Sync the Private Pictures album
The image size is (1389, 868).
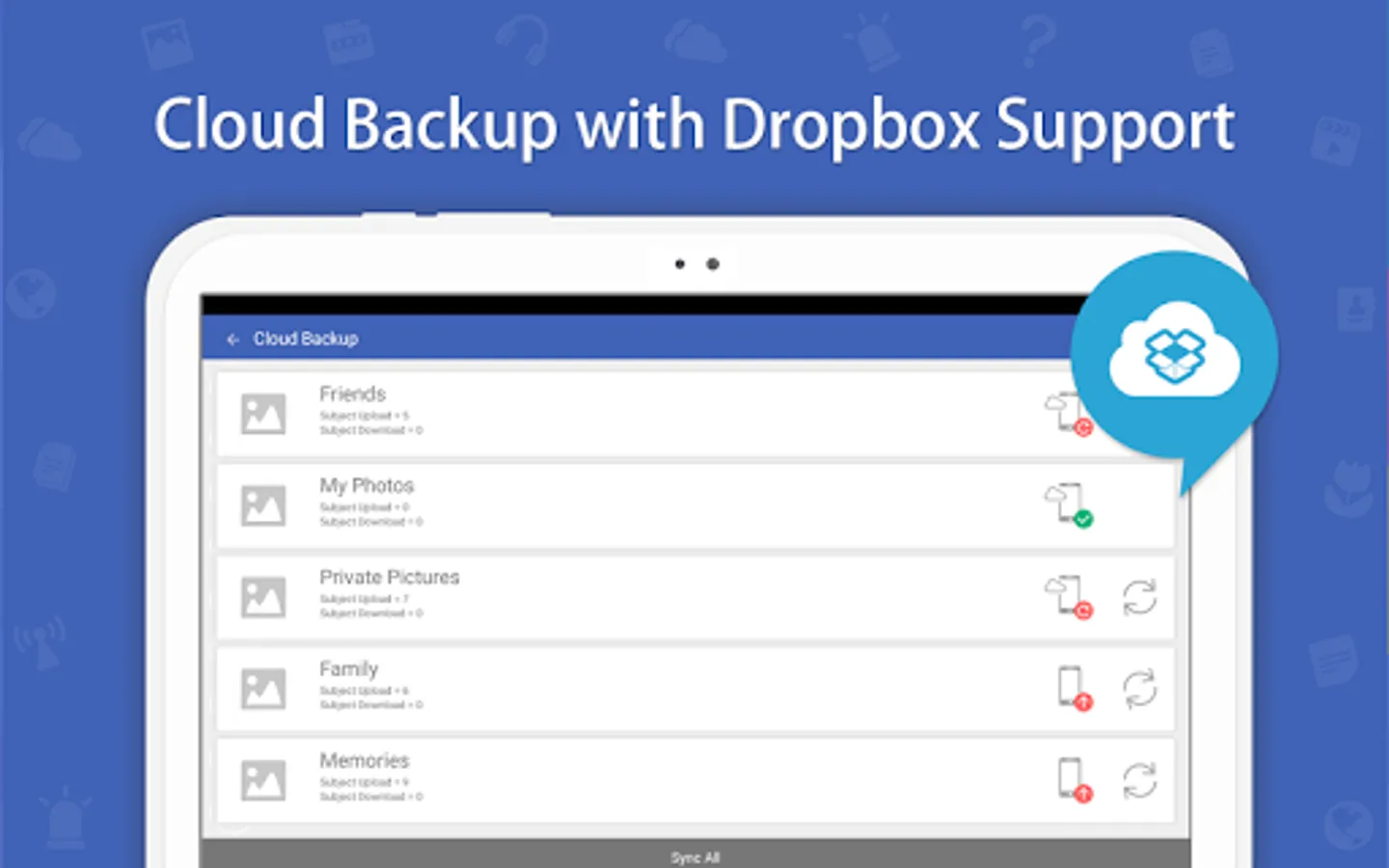point(1139,597)
